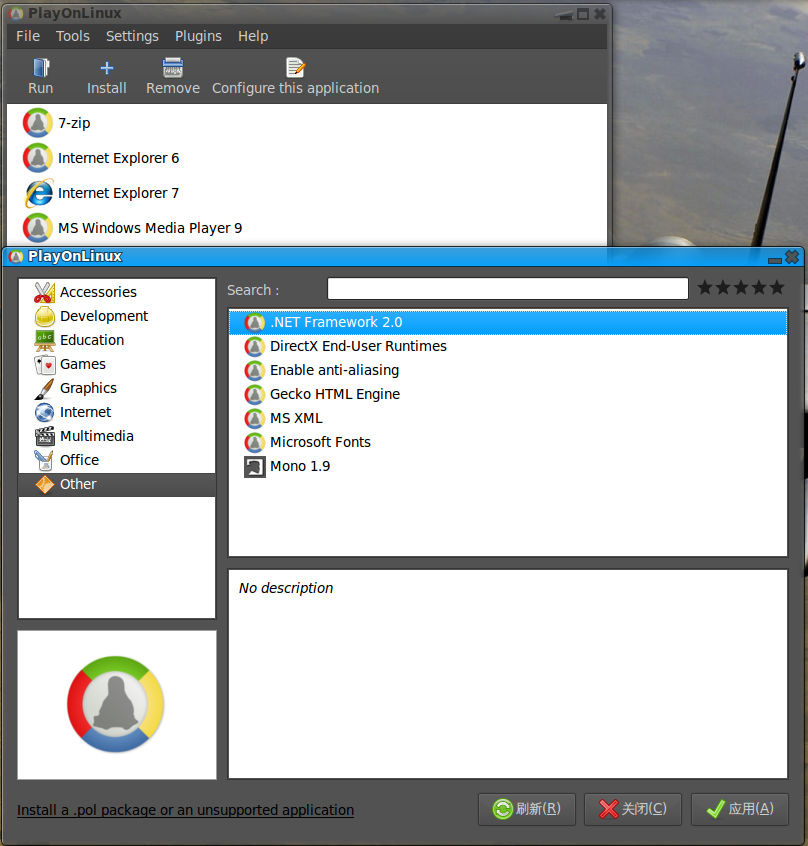Select 7-zip text in main window
The width and height of the screenshot is (808, 846).
74,124
